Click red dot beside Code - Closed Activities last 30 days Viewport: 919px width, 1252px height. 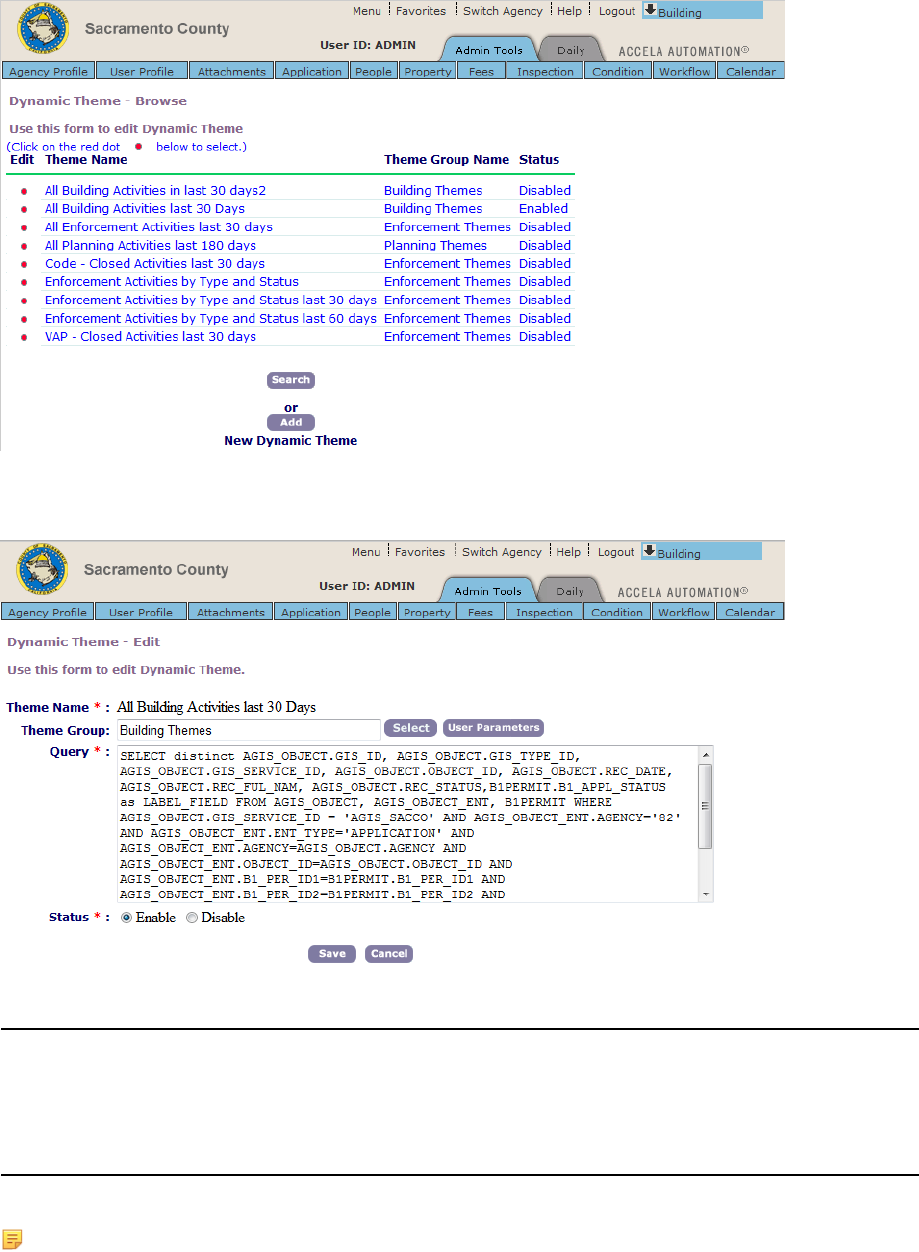point(23,264)
